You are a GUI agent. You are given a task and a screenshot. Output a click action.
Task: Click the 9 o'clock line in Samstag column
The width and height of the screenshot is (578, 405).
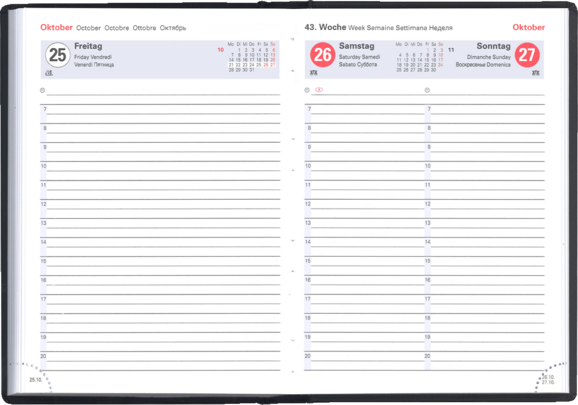pyautogui.click(x=364, y=152)
